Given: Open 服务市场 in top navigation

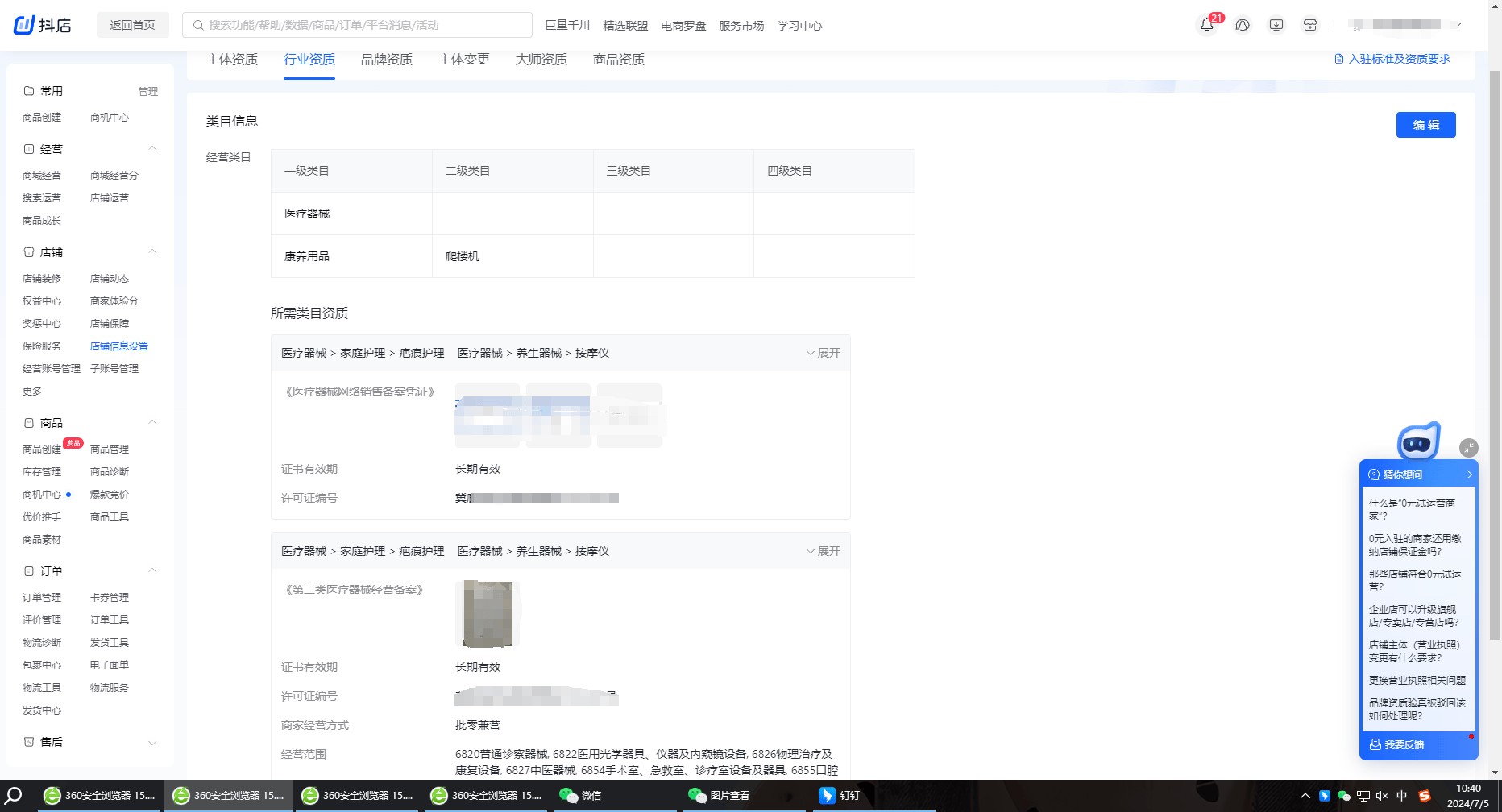Looking at the screenshot, I should pos(741,26).
